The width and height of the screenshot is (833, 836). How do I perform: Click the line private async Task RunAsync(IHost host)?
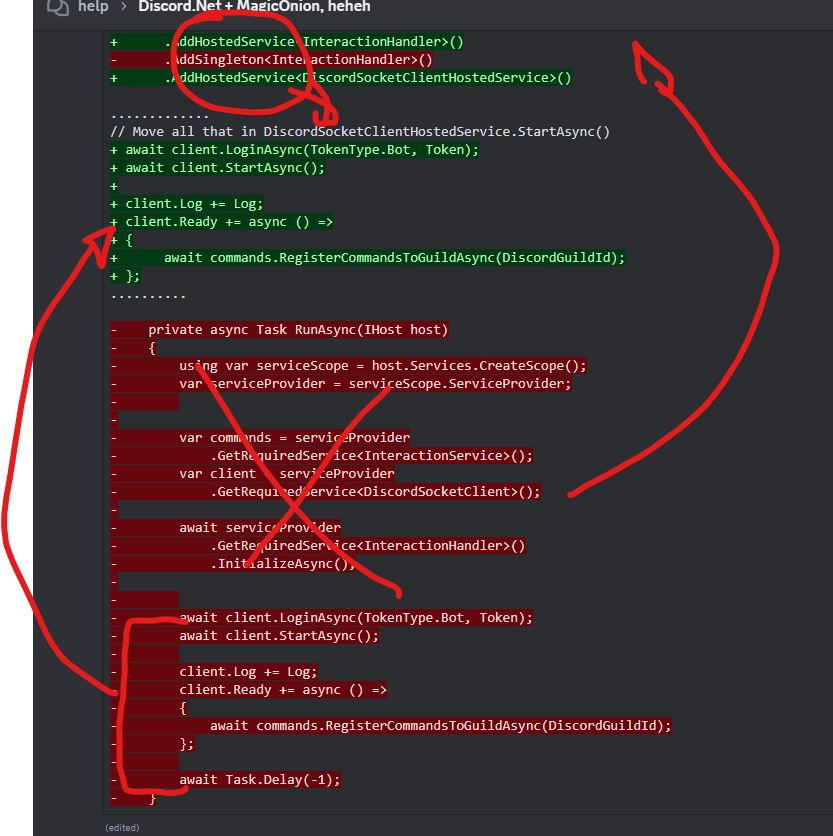tap(279, 330)
